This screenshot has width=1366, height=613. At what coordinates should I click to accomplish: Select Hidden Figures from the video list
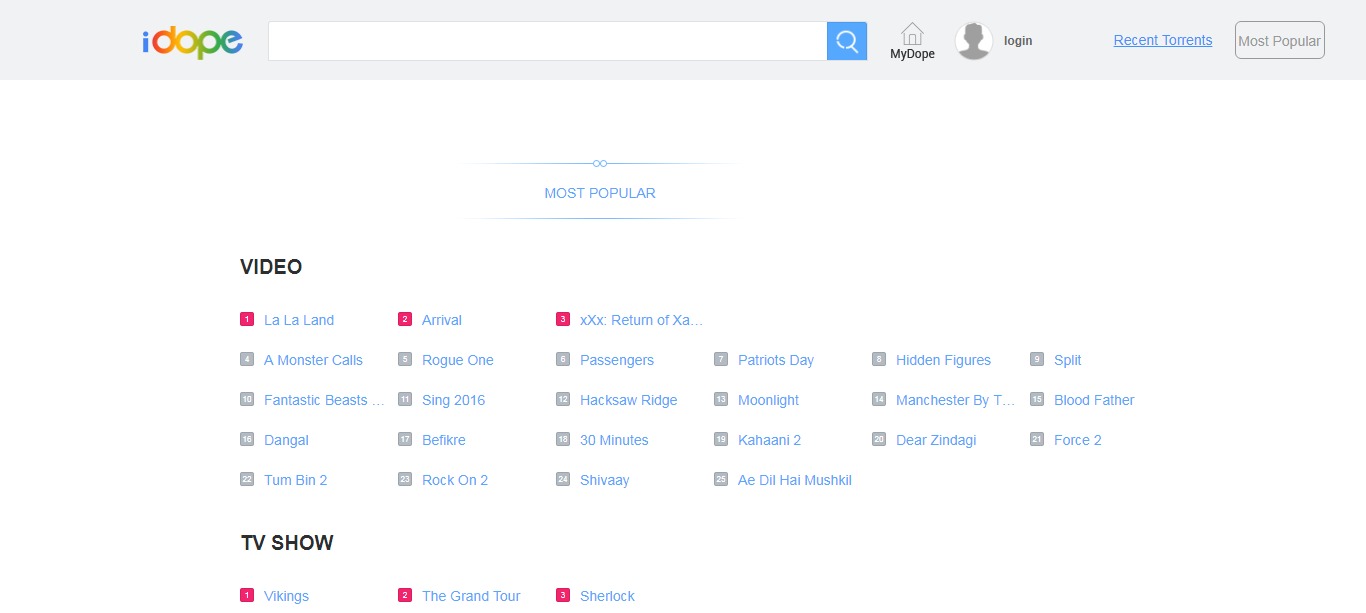(943, 360)
